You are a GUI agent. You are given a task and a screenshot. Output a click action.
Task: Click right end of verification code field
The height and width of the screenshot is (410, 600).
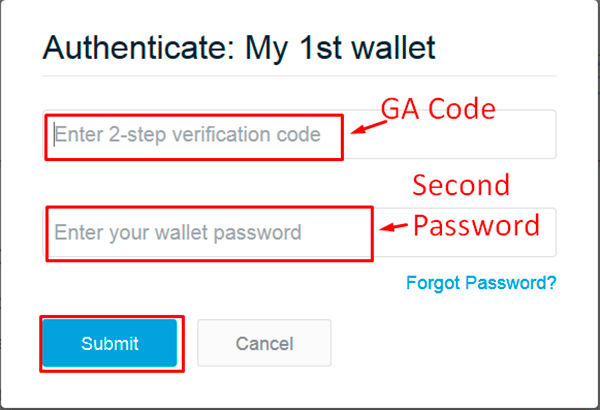click(x=536, y=144)
